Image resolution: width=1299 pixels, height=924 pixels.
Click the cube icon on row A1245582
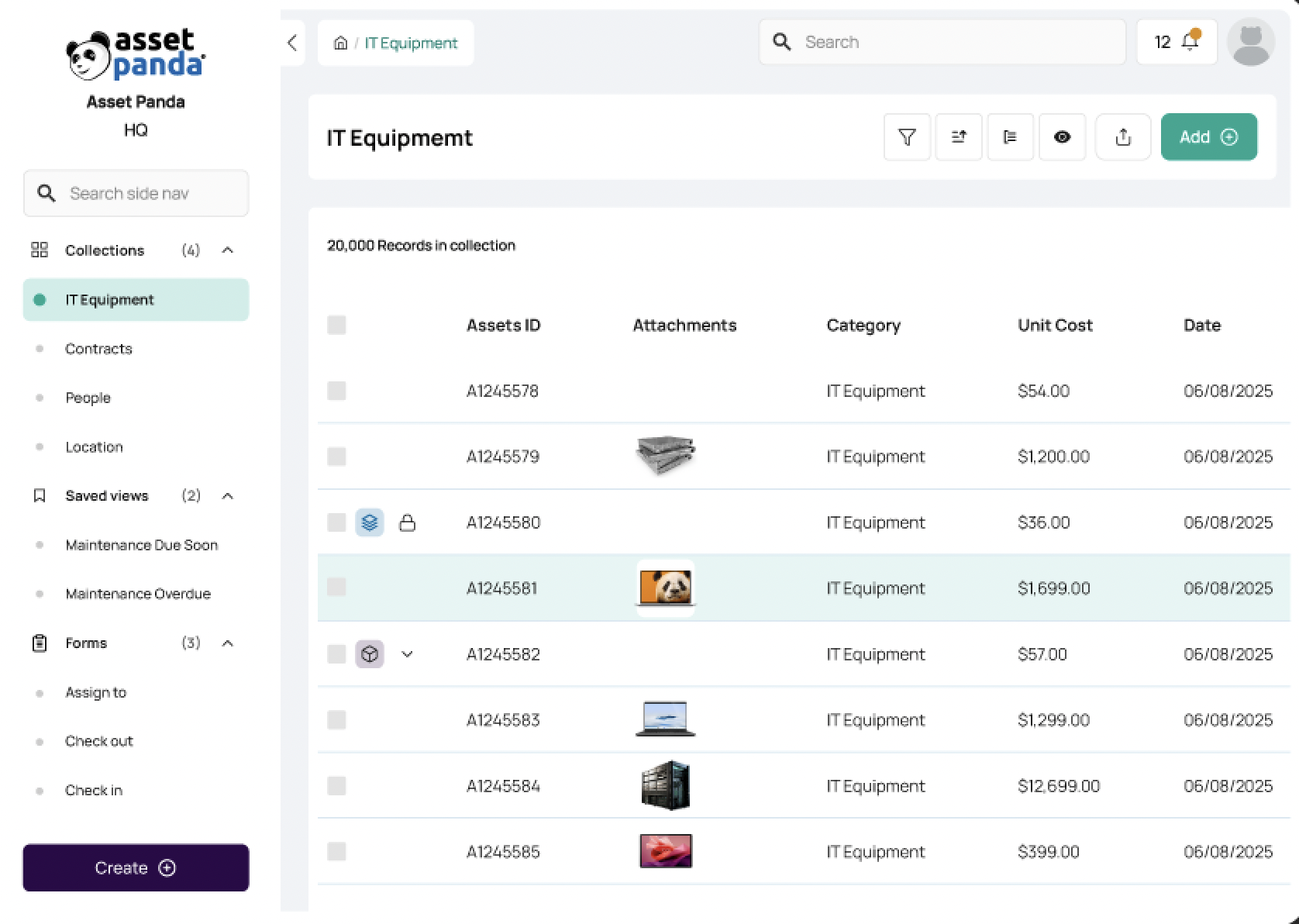370,654
